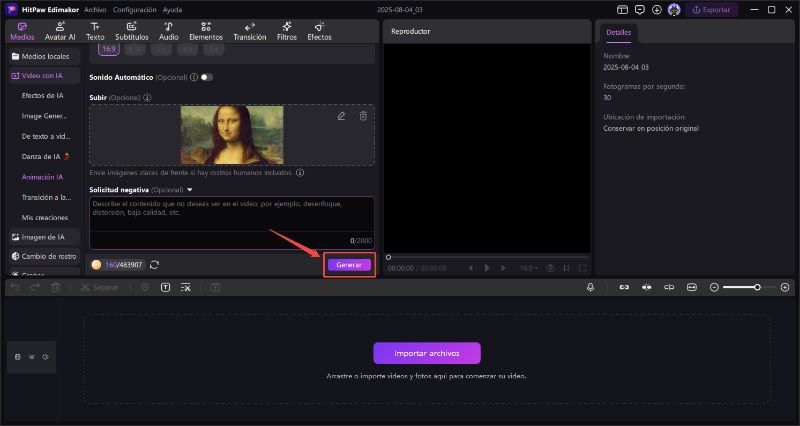Toggle the track lock icon

click(17, 357)
